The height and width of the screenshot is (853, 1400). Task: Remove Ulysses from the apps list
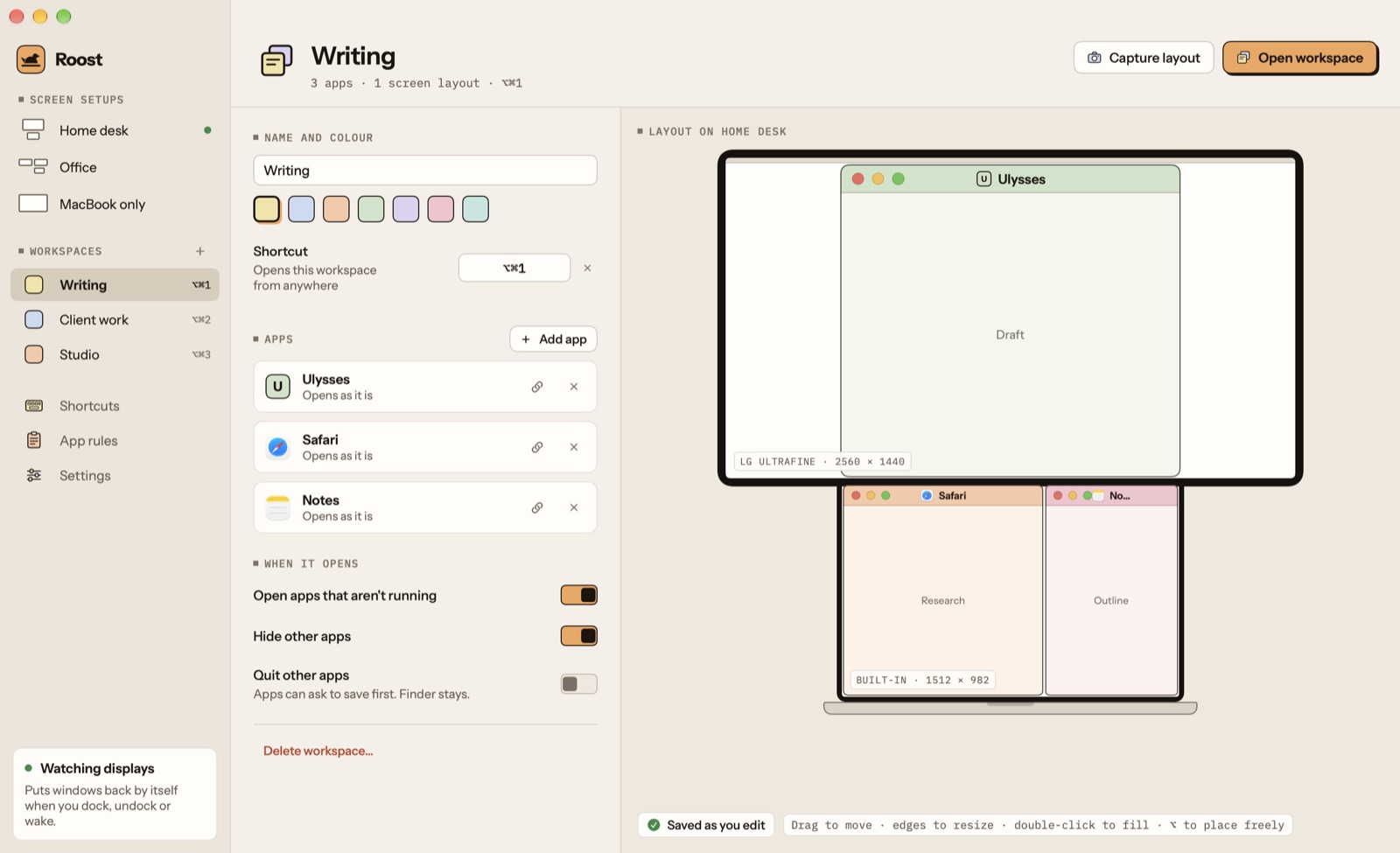(574, 387)
